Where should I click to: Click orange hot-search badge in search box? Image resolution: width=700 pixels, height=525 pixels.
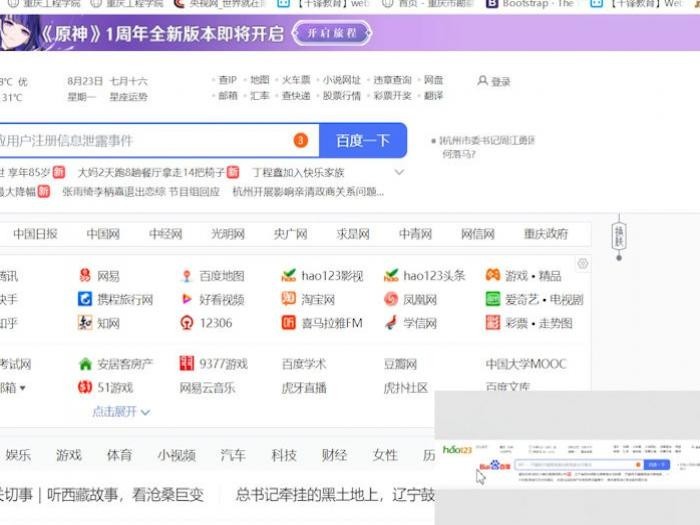pos(300,141)
